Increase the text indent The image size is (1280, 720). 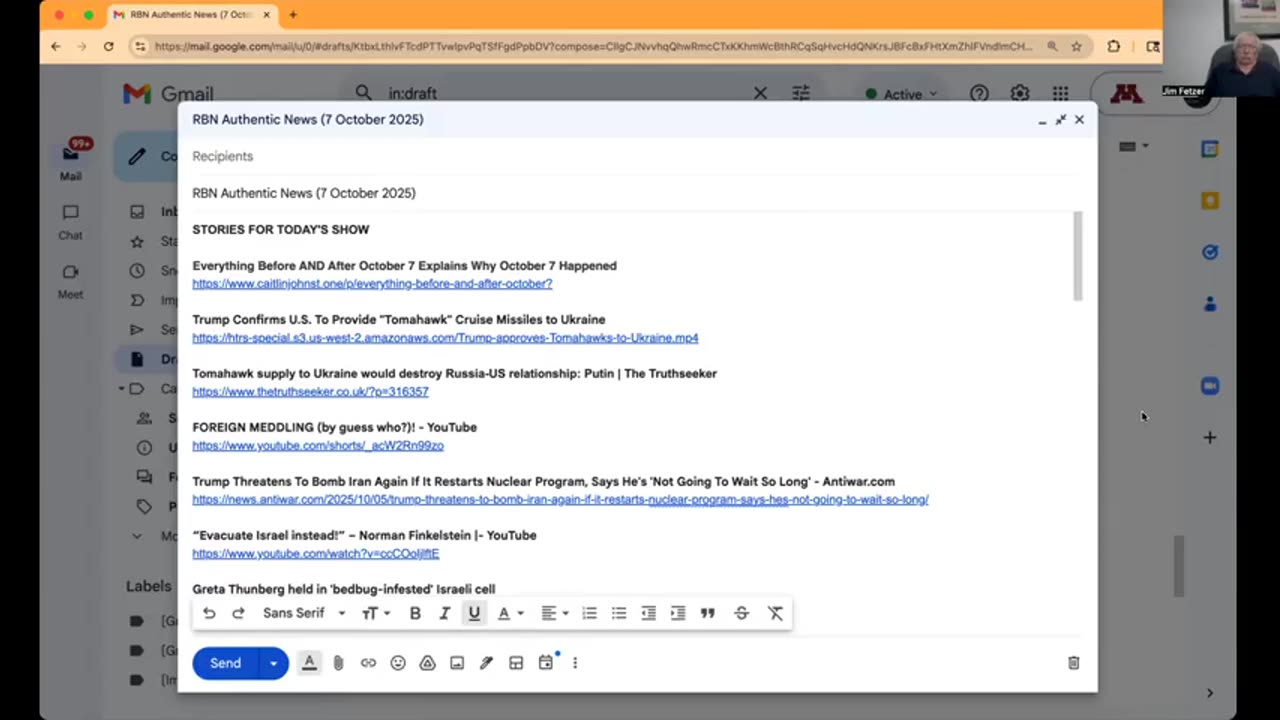point(678,613)
